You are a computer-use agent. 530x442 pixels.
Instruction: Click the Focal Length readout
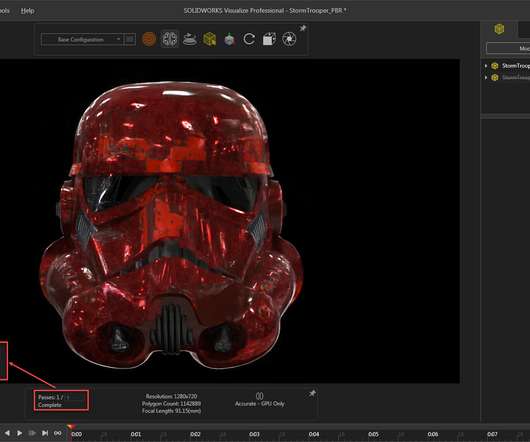click(171, 411)
